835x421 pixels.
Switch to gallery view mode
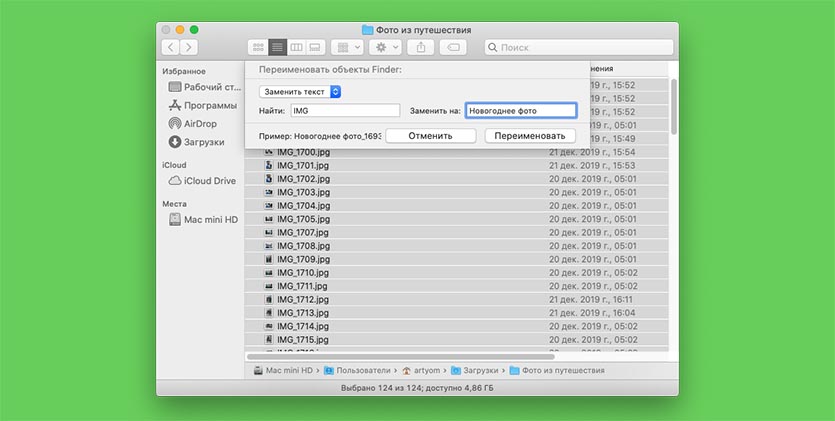tap(314, 47)
